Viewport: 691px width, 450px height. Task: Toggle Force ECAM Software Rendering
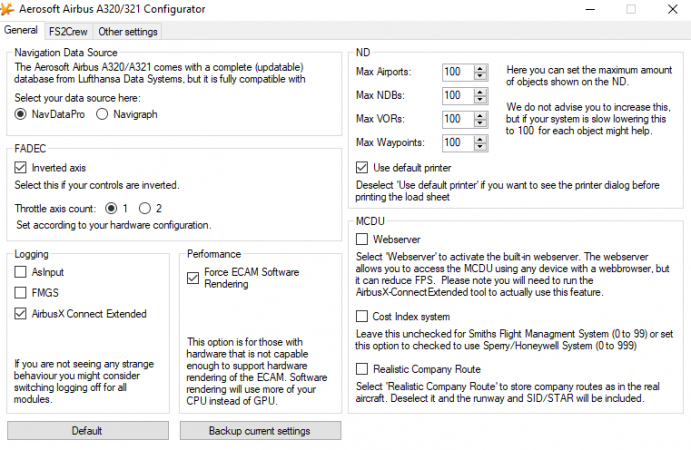click(193, 278)
